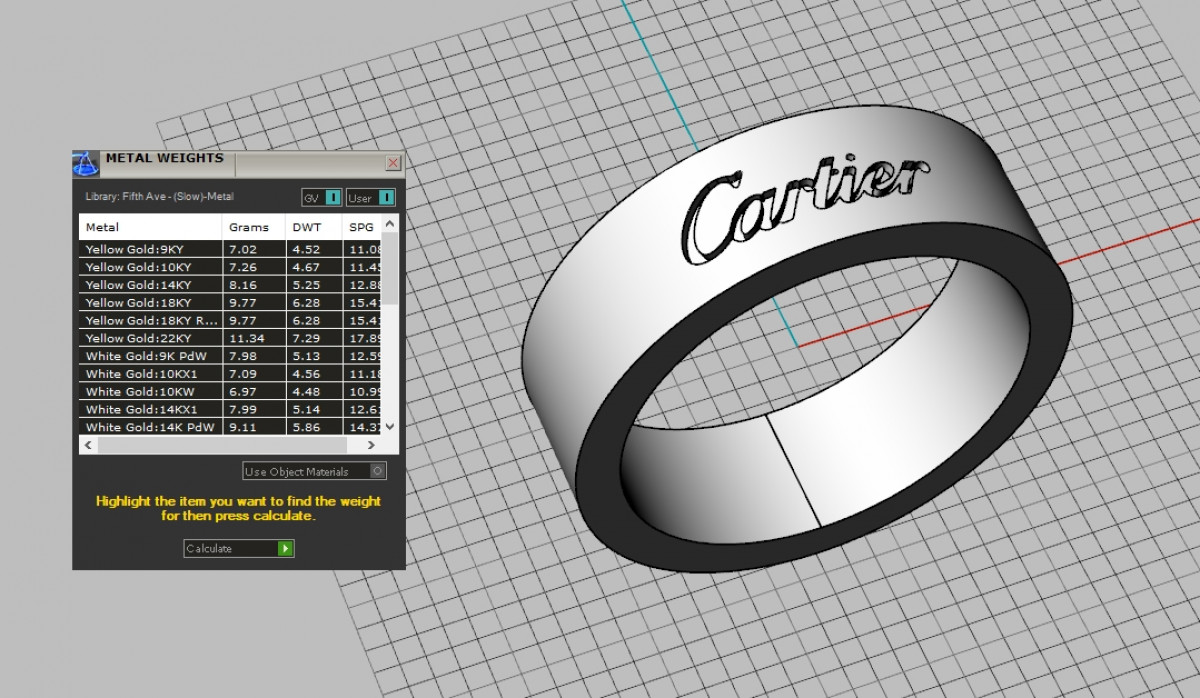Image resolution: width=1200 pixels, height=698 pixels.
Task: Sort by the Grams column header
Action: click(x=254, y=227)
